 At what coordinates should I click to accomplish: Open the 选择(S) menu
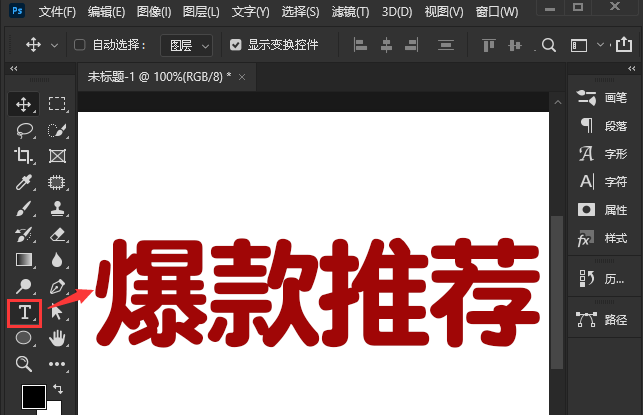click(x=300, y=12)
